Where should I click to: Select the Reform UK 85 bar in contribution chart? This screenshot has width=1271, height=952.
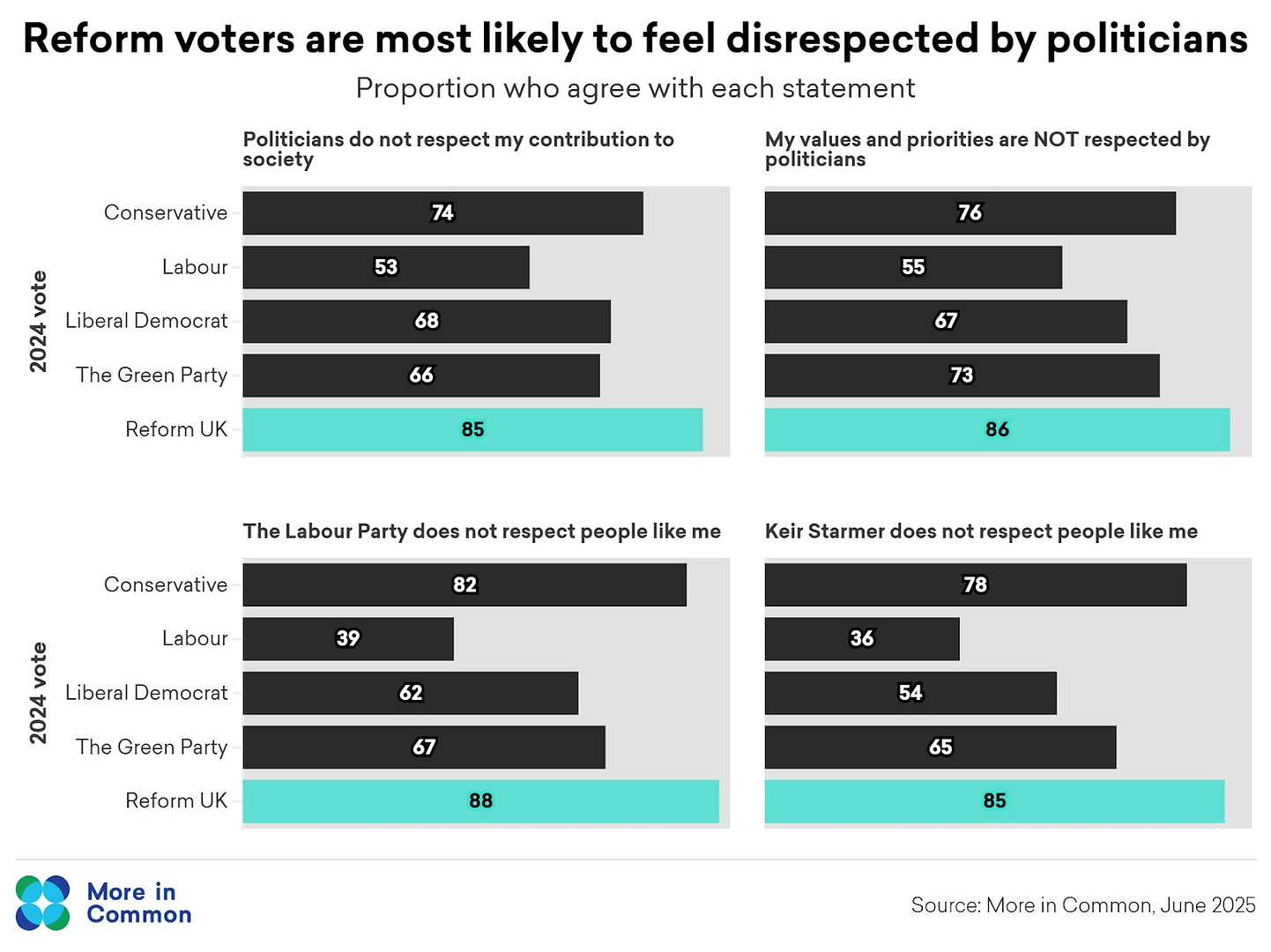[x=472, y=429]
